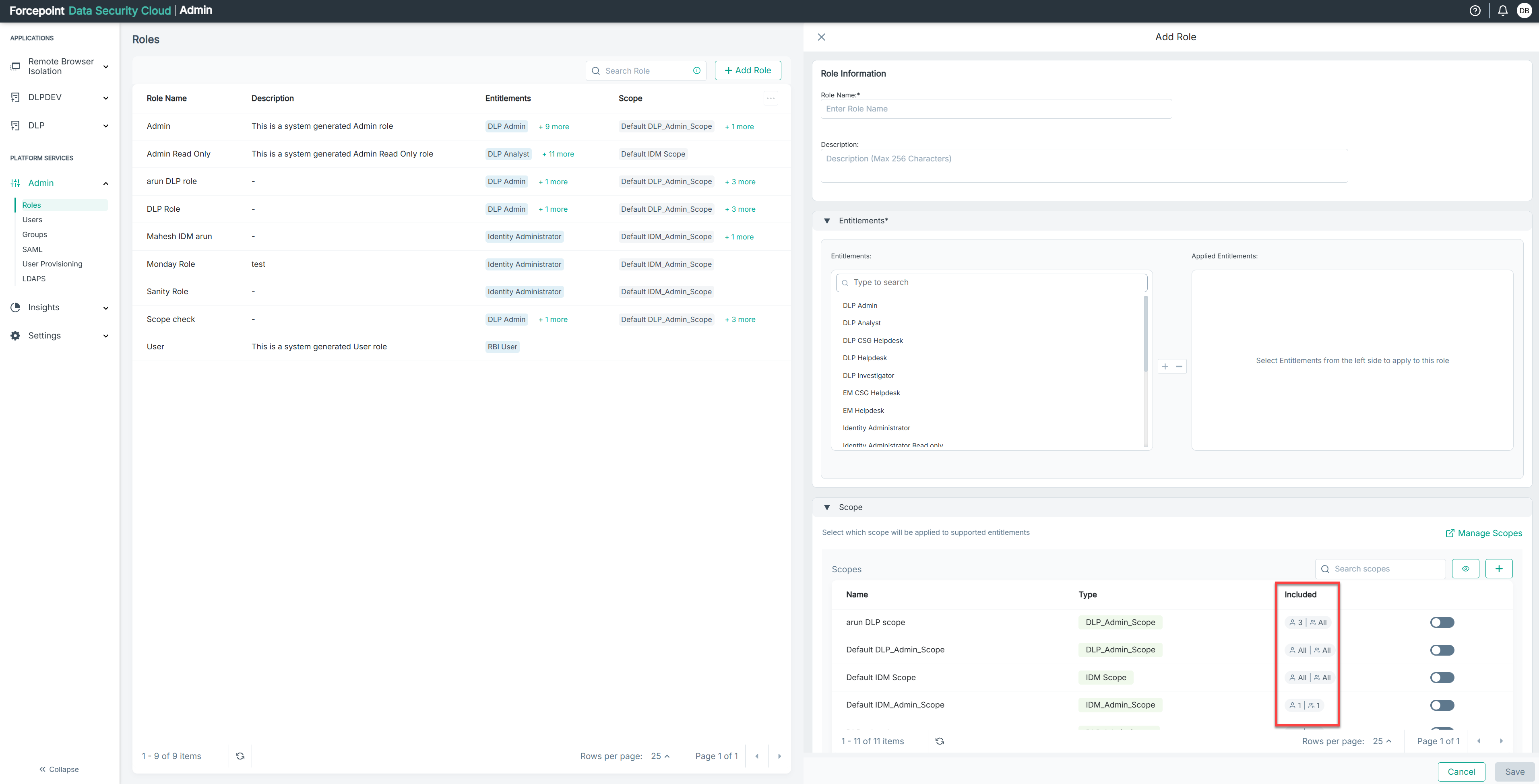1539x784 pixels.
Task: Click the plus icon to add a scope
Action: (1498, 568)
